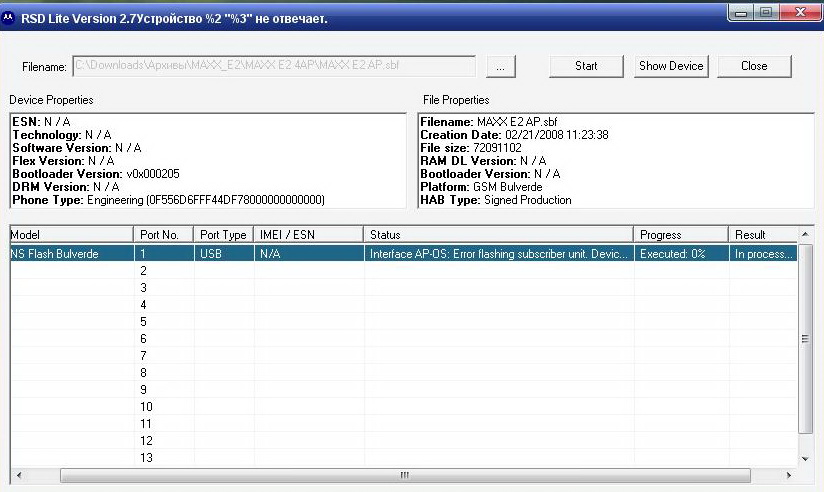The image size is (824, 492).
Task: Click the Close button beside Show Device
Action: pyautogui.click(x=754, y=66)
